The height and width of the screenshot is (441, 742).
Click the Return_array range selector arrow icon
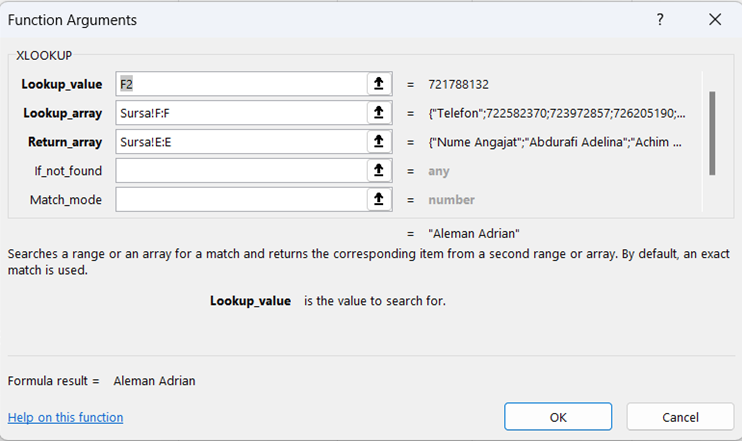click(379, 143)
